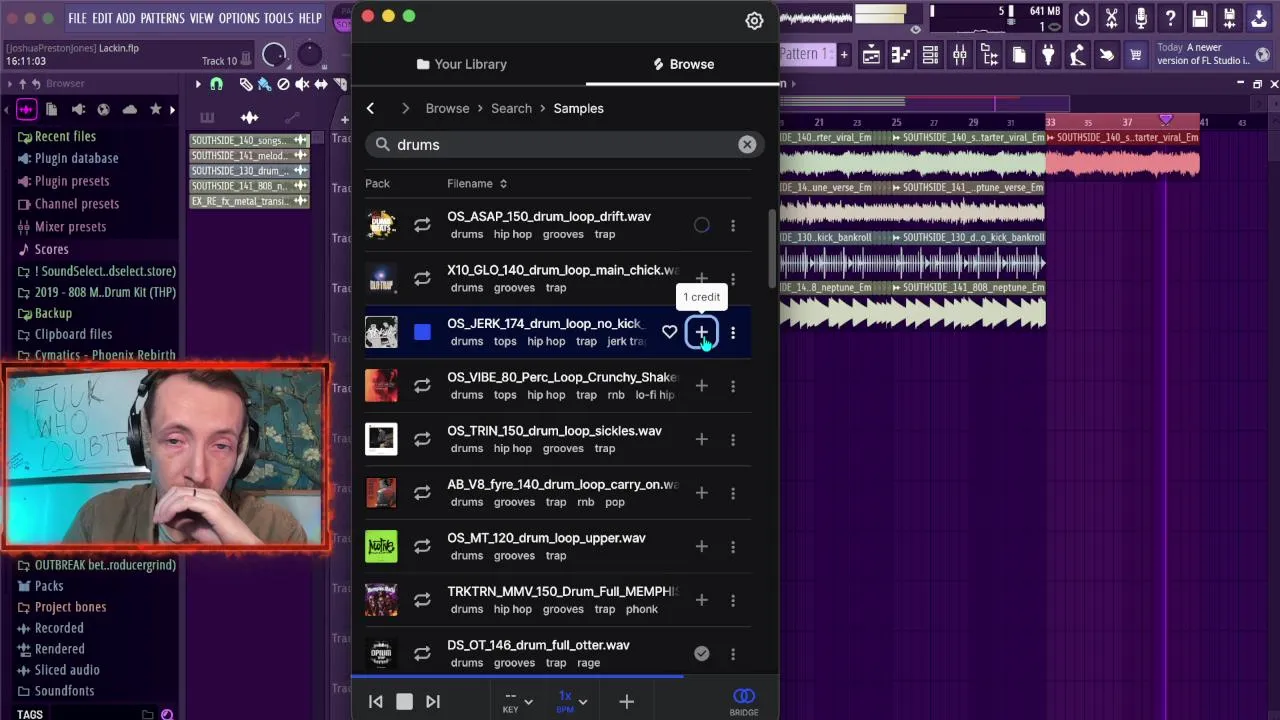The width and height of the screenshot is (1280, 720).
Task: Open the Splice Bridge panel
Action: (744, 700)
